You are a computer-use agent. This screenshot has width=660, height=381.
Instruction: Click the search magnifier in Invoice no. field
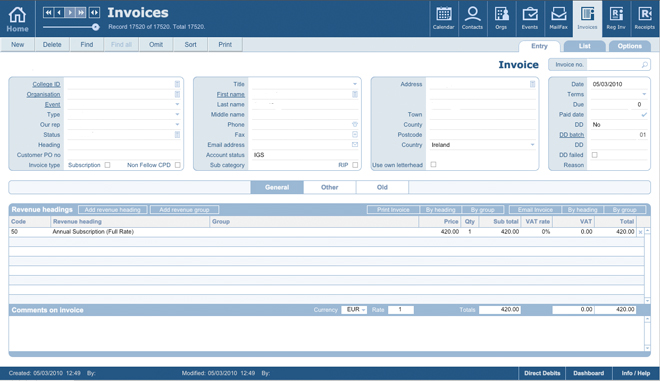pos(644,64)
